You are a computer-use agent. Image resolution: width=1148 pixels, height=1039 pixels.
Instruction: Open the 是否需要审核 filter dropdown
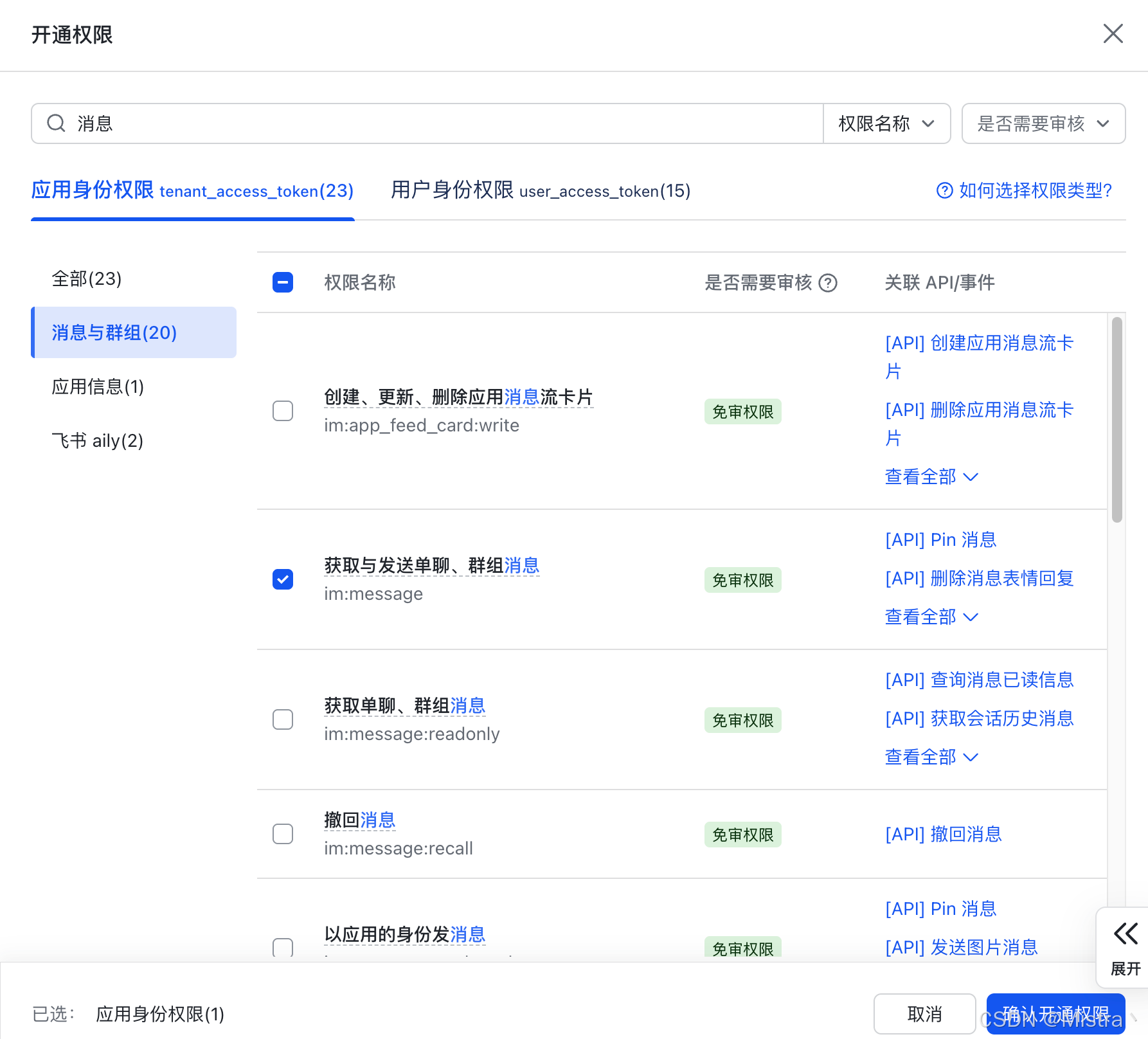click(1043, 123)
